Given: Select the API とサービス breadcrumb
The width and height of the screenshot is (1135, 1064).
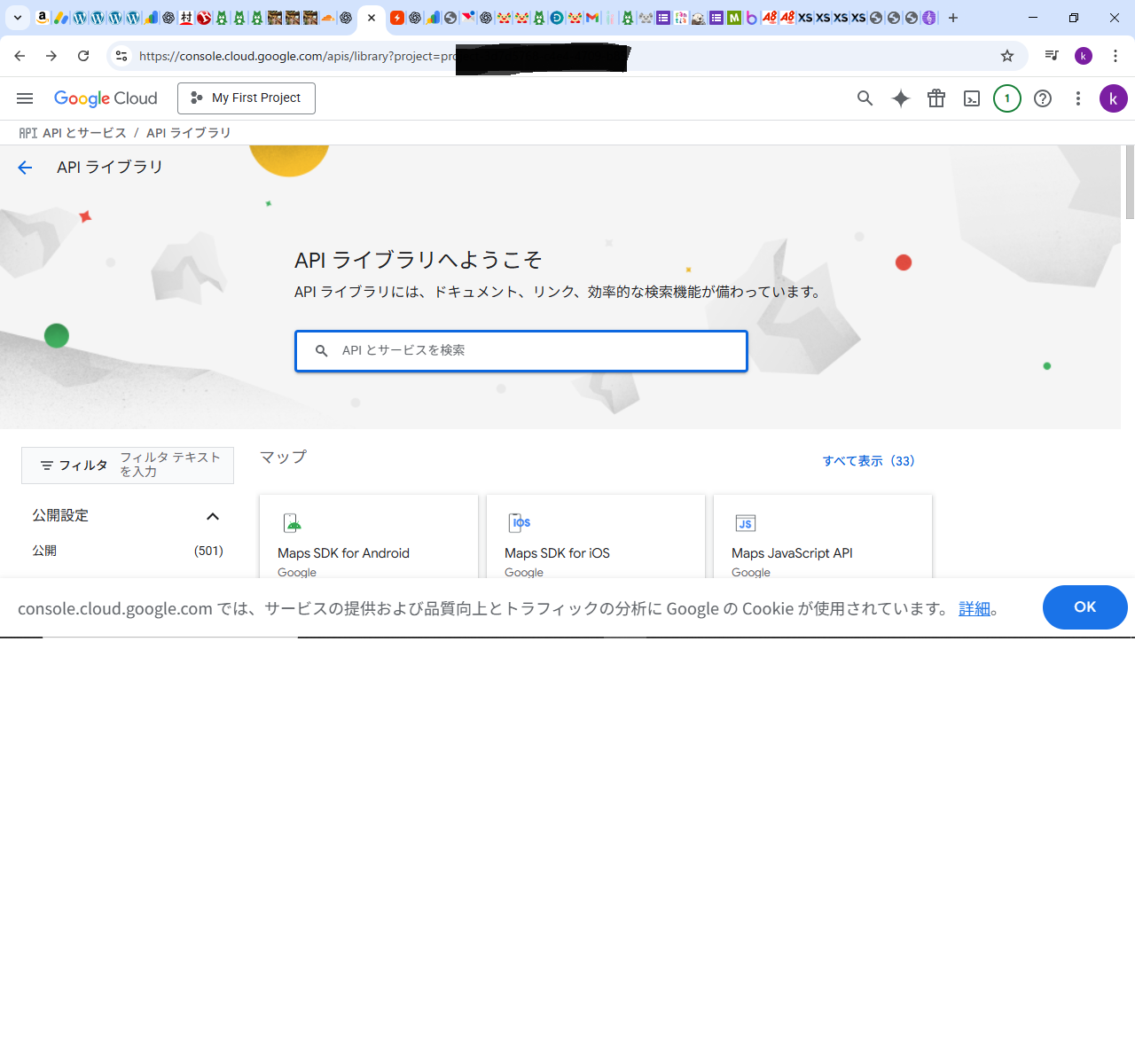Looking at the screenshot, I should pyautogui.click(x=84, y=133).
